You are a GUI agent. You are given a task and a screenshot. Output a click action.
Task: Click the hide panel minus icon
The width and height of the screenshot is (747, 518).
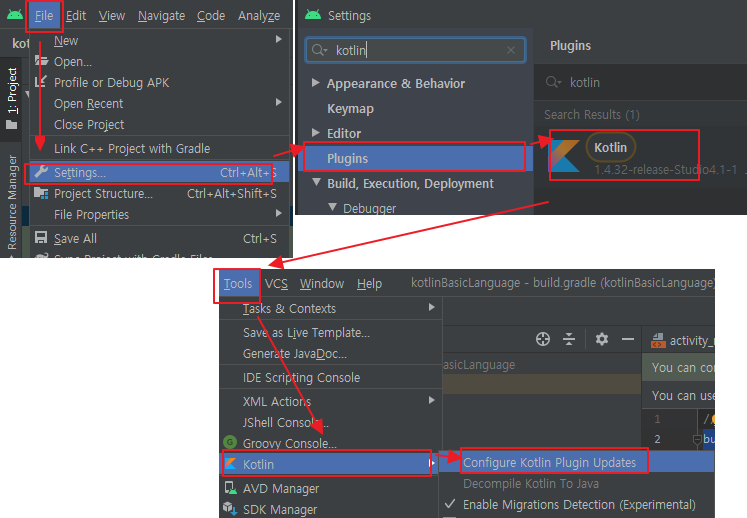(628, 339)
